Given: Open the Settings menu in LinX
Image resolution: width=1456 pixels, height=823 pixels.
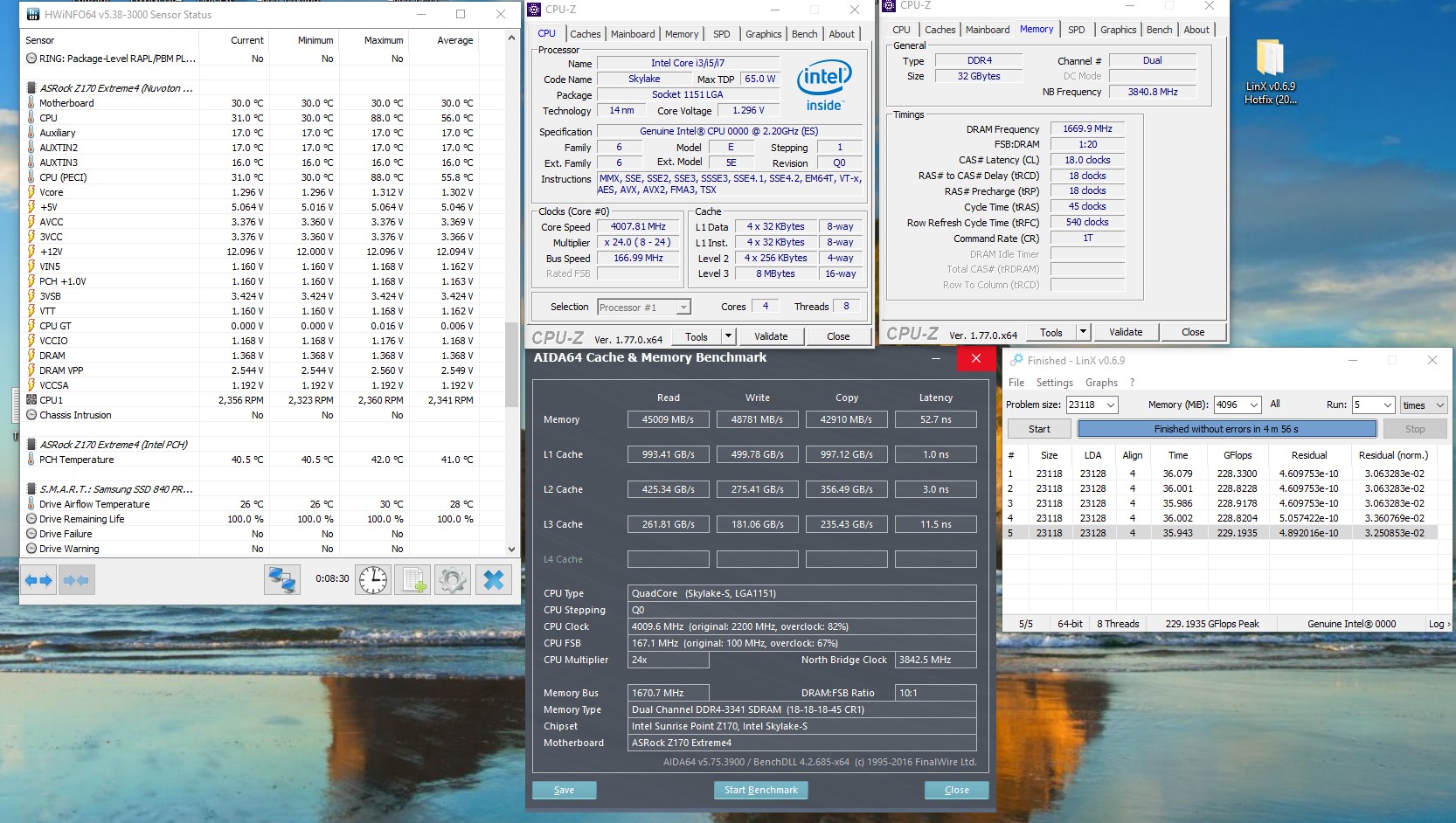Looking at the screenshot, I should pyautogui.click(x=1054, y=383).
